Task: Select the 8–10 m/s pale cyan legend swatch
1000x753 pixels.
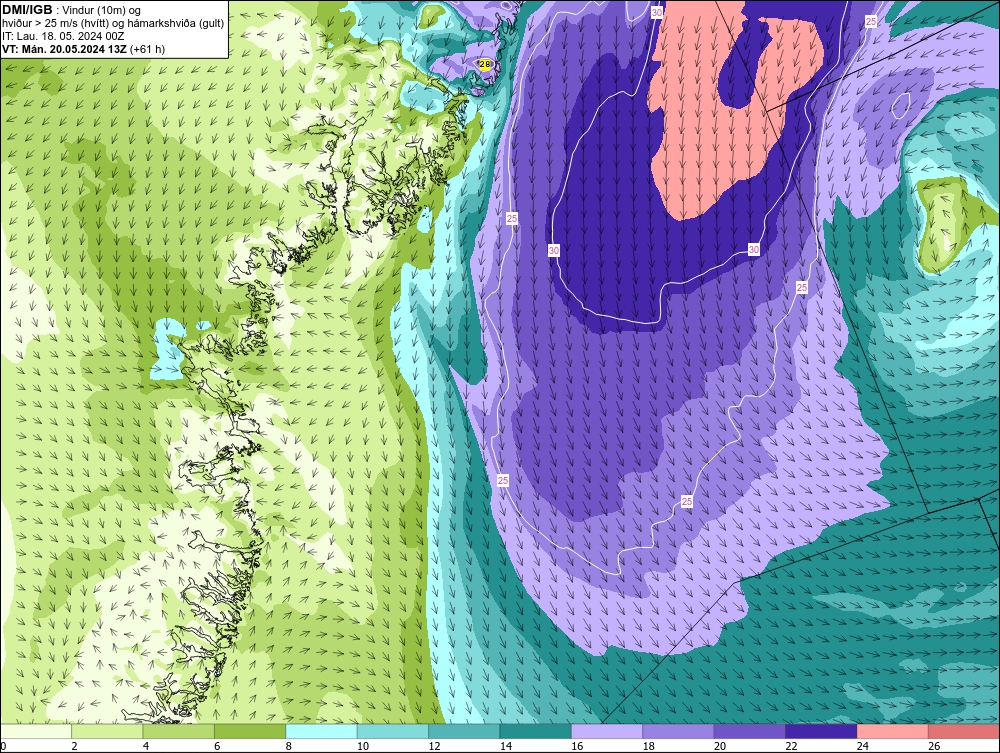Action: (x=321, y=731)
